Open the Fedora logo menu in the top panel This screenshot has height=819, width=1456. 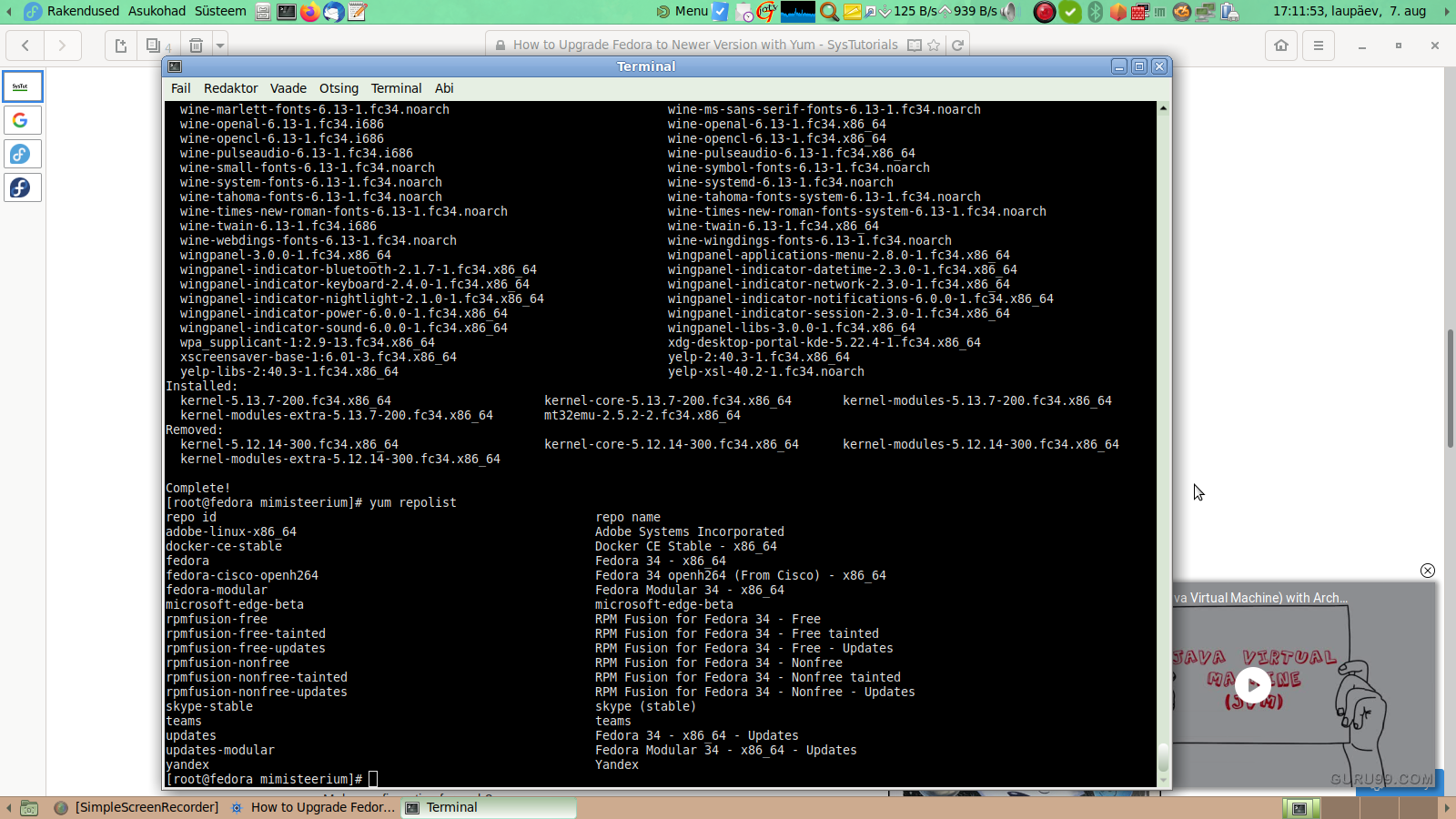point(32,11)
